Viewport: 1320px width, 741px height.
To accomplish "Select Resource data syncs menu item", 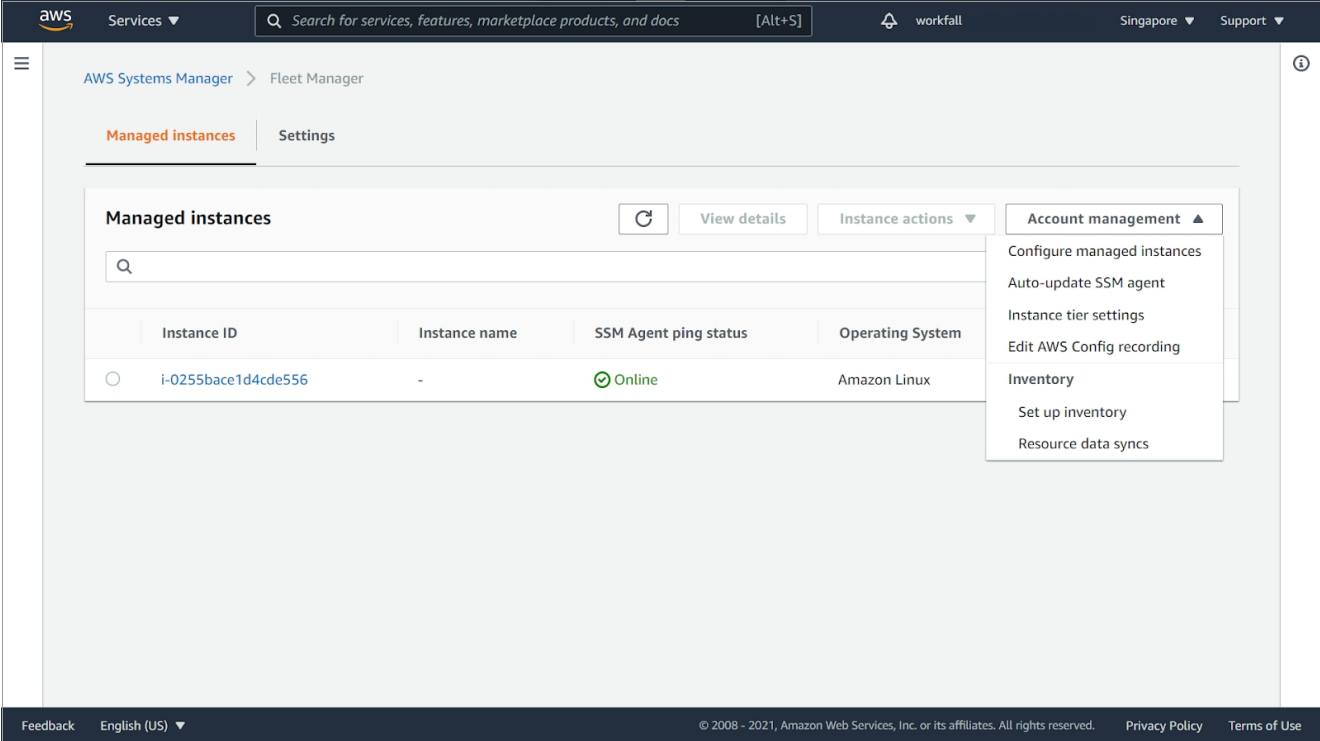I will tap(1083, 444).
